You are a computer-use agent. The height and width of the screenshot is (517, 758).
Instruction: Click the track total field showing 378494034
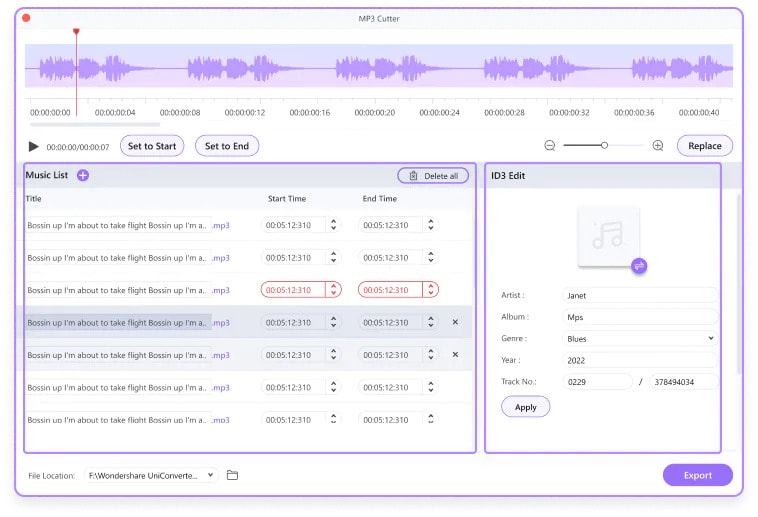684,382
